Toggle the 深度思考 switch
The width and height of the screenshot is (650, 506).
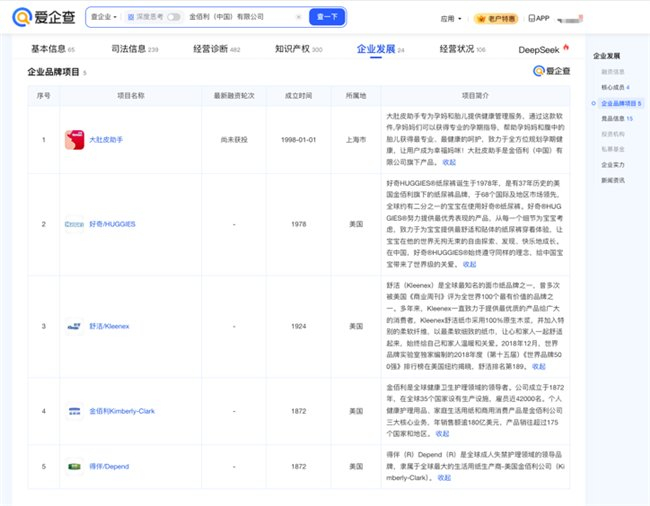(174, 17)
